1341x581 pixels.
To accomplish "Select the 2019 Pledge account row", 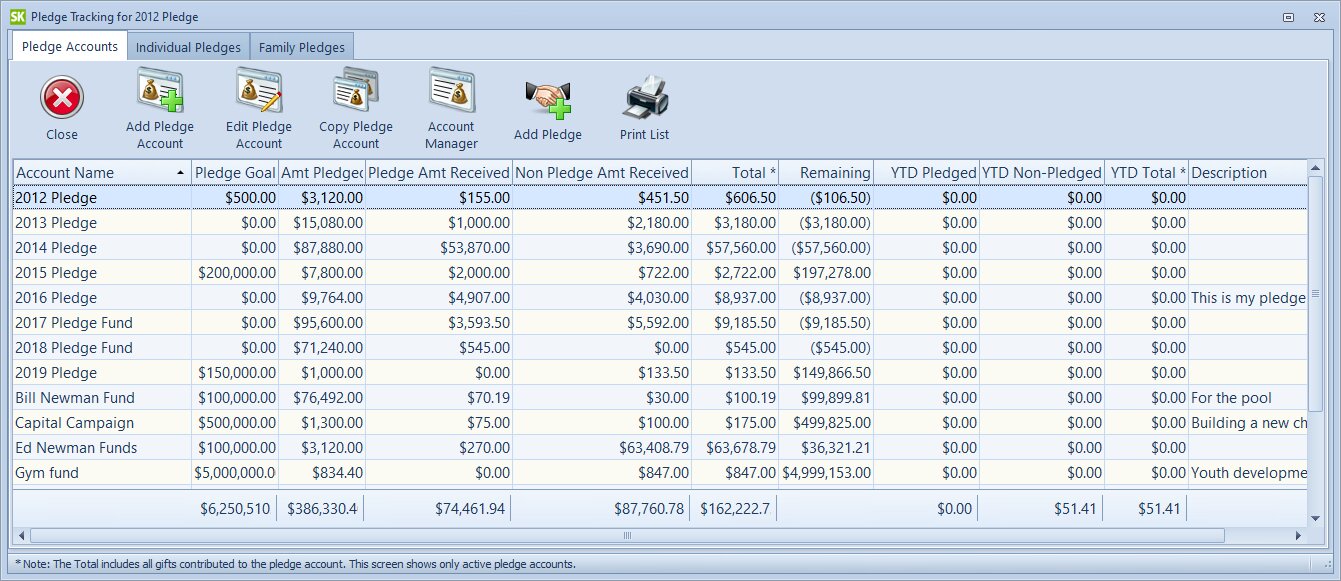I will (660, 373).
